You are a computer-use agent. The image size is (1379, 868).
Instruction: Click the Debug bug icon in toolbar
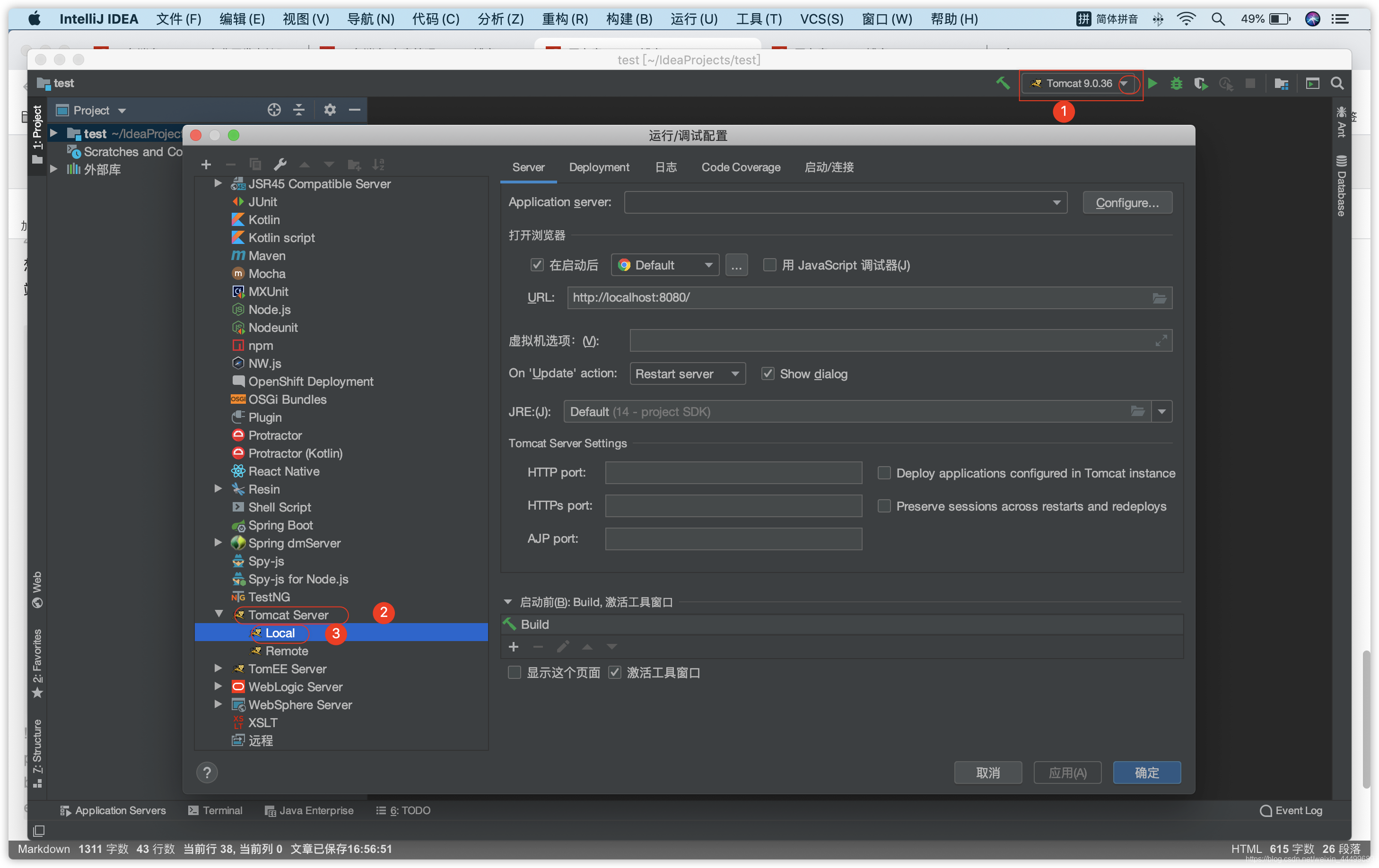1176,84
